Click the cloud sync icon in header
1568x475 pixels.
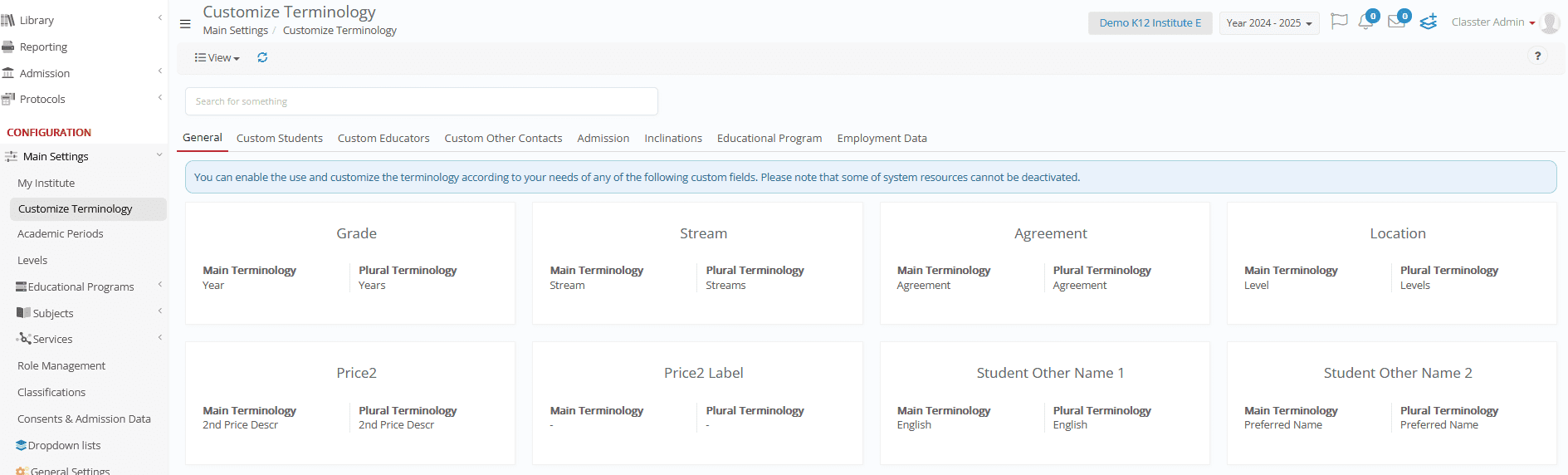[1428, 22]
